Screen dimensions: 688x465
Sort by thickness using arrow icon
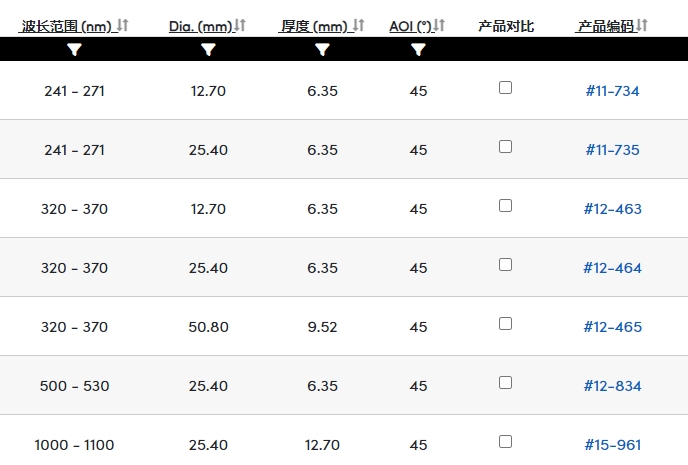(359, 25)
